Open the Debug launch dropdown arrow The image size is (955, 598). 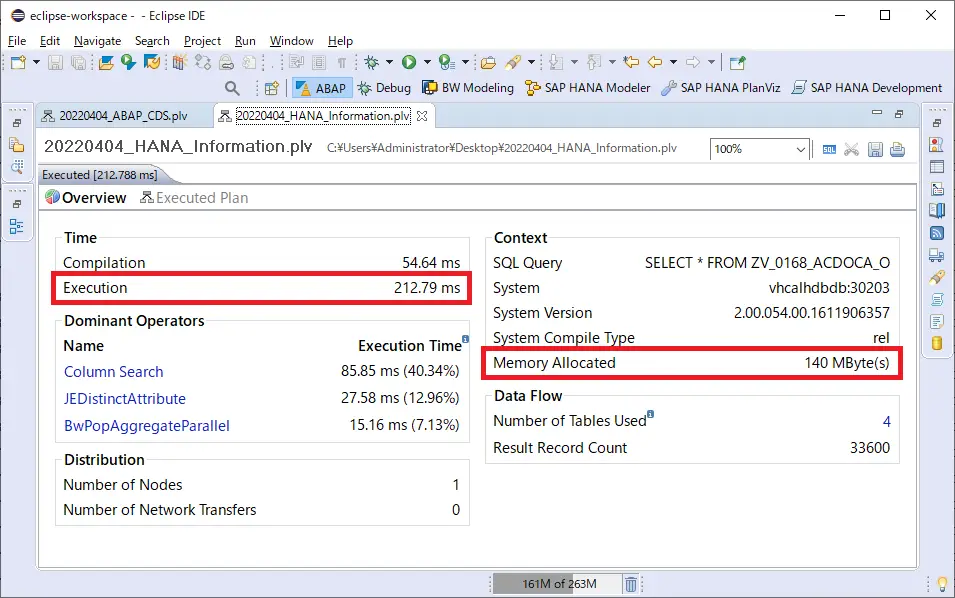coord(389,62)
